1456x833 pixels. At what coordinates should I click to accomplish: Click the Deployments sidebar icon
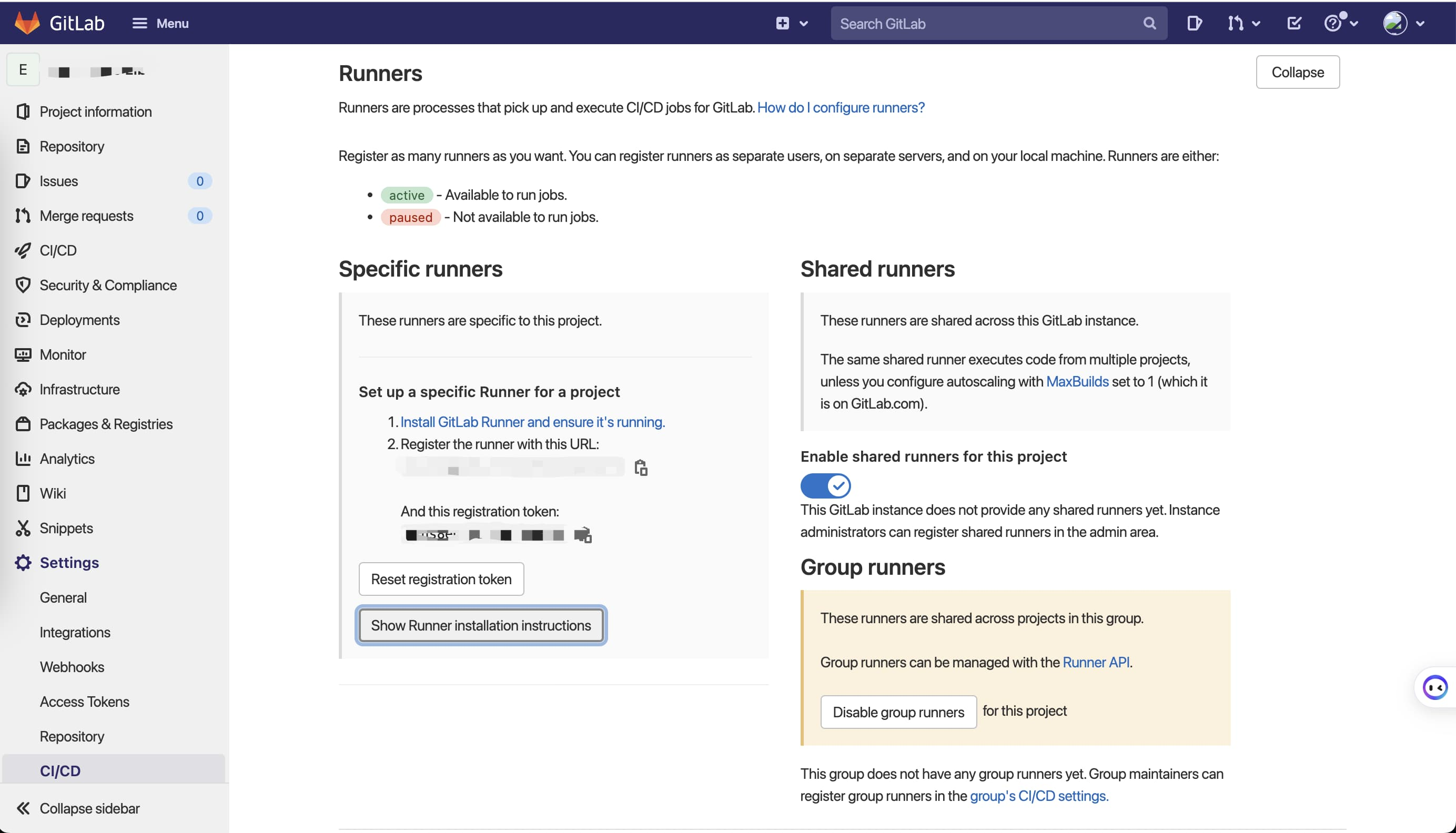[23, 320]
